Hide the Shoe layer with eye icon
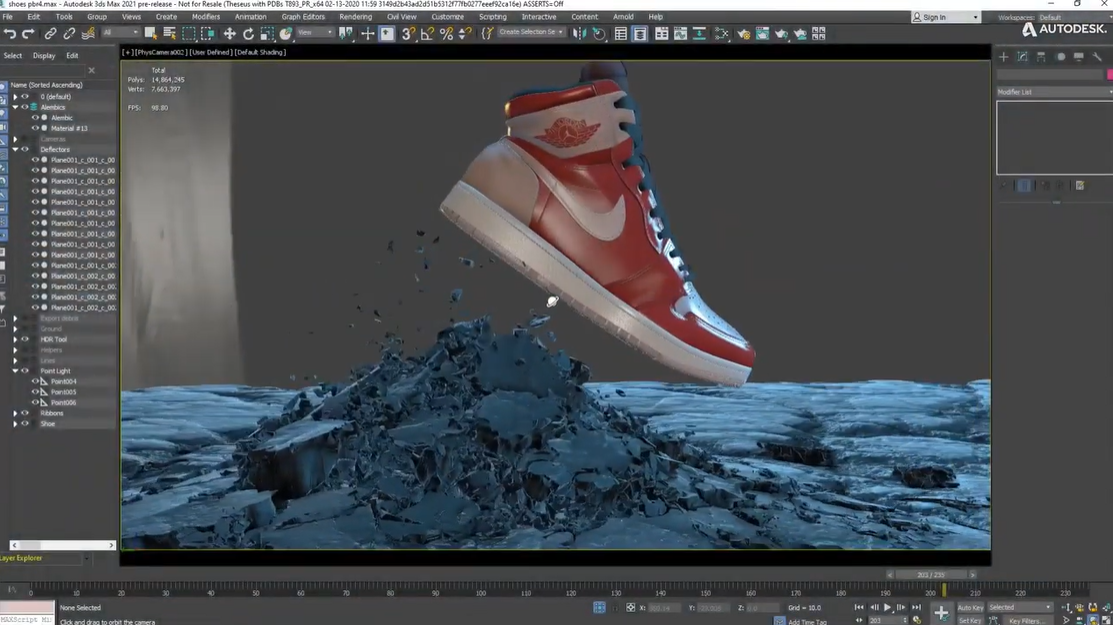This screenshot has height=625, width=1113. (25, 424)
